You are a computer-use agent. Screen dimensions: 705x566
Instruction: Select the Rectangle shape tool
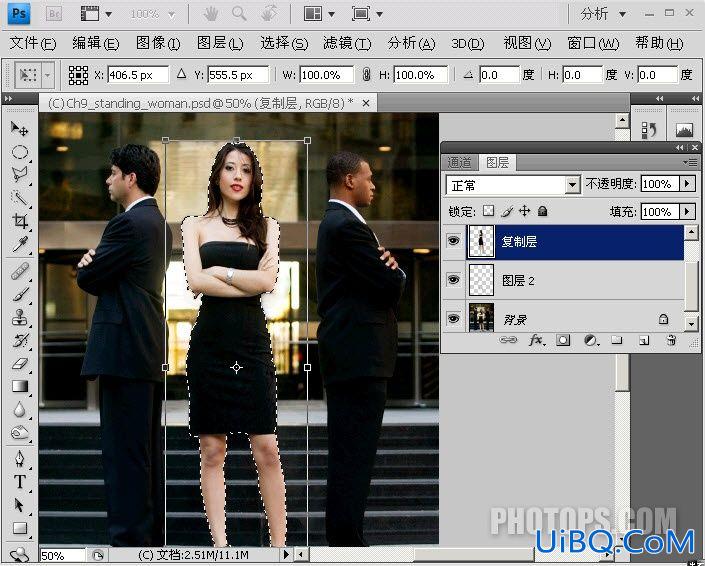coord(19,528)
